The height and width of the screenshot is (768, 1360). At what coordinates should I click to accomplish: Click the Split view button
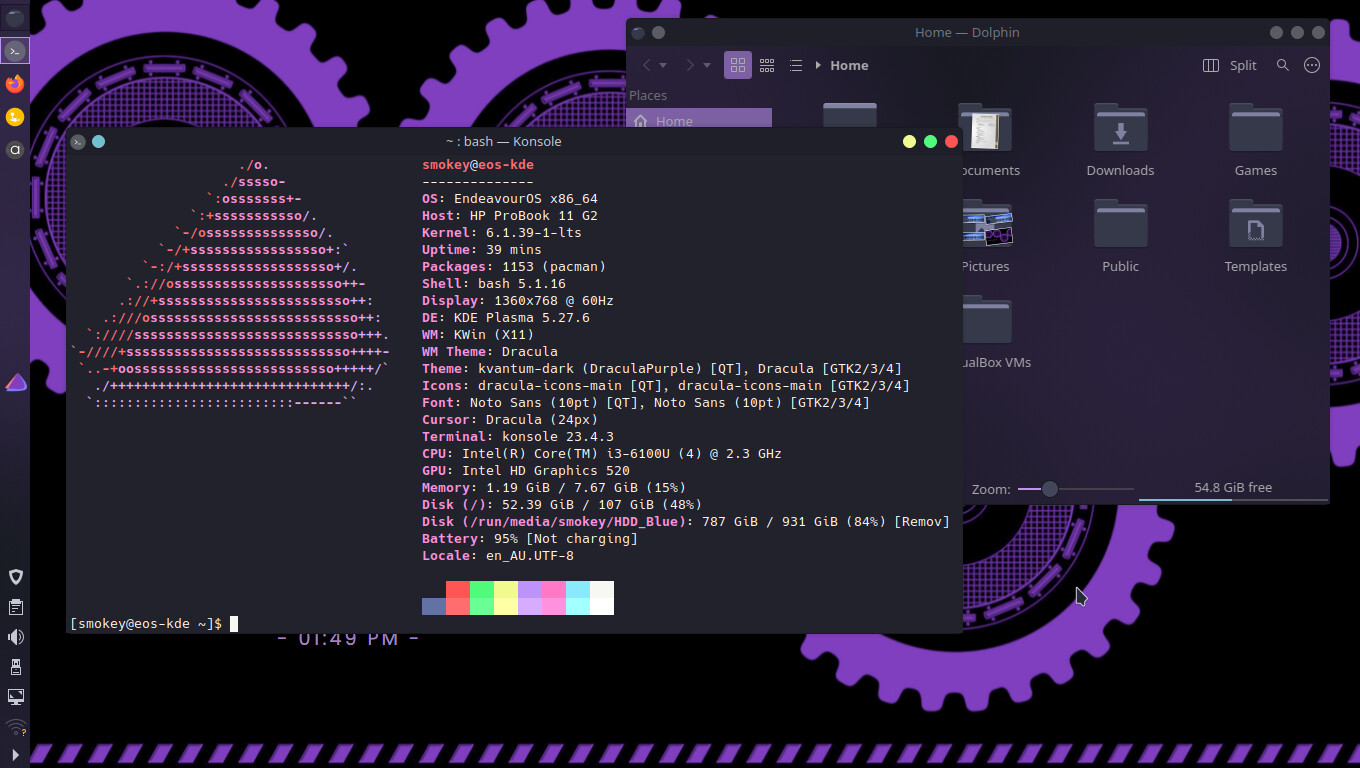tap(1230, 65)
